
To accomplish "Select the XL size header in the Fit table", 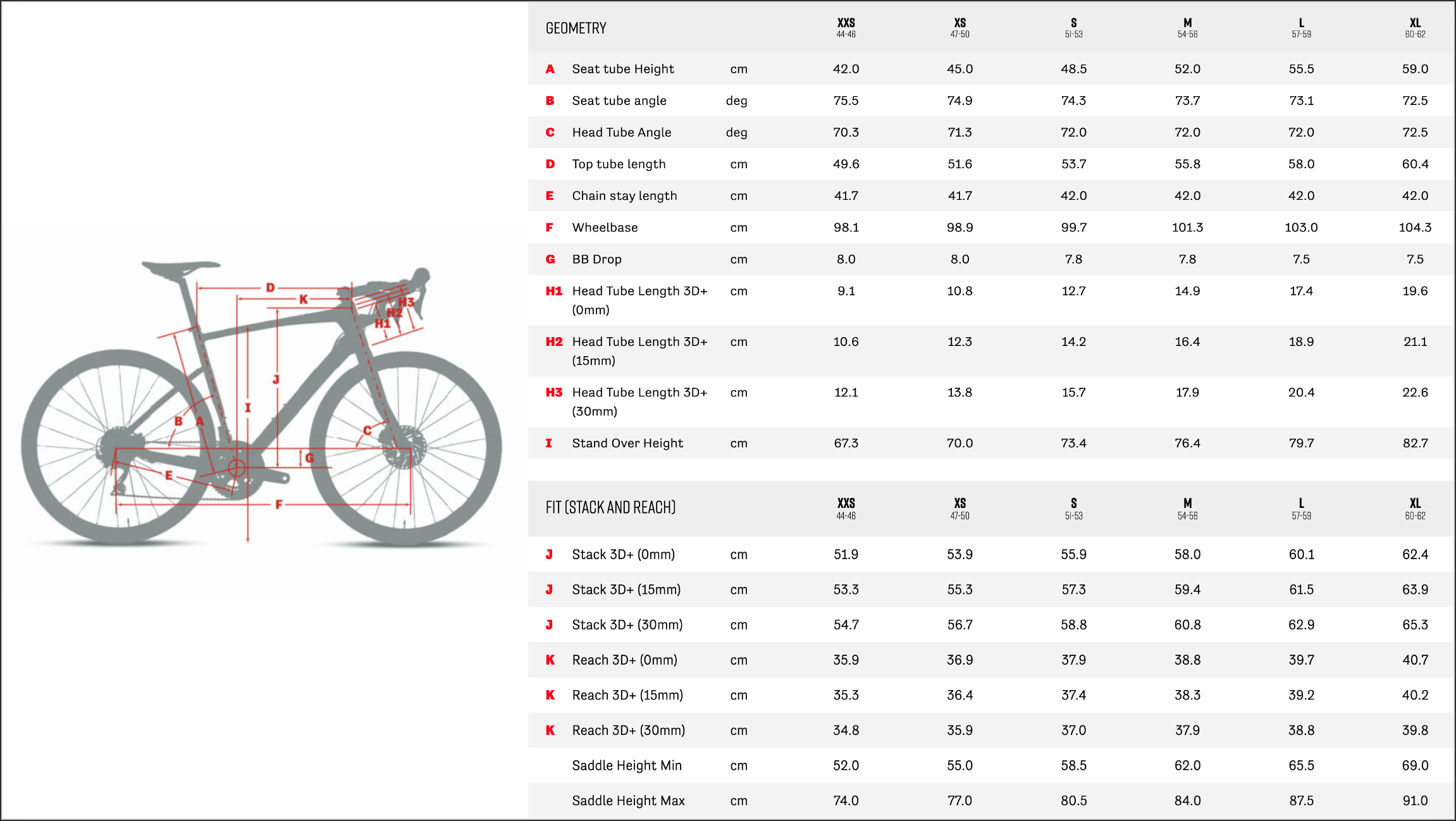I will coord(1415,508).
